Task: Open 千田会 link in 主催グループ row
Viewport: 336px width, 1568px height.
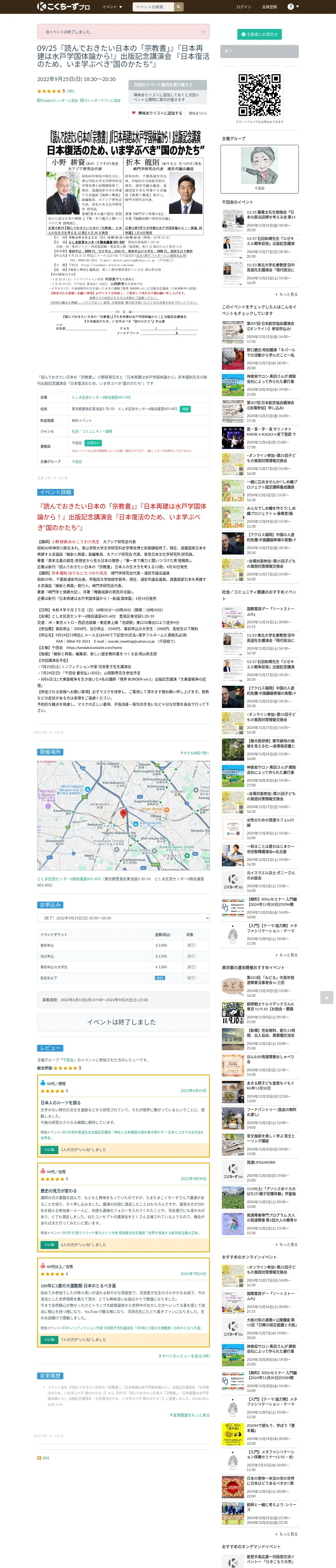Action: click(77, 462)
